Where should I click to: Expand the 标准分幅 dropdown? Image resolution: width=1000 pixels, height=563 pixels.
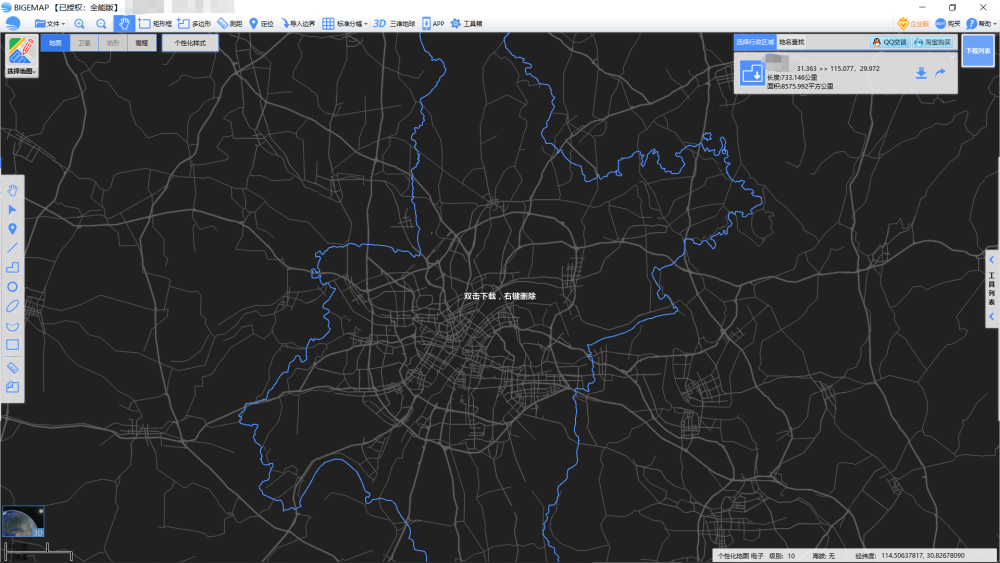coord(345,24)
